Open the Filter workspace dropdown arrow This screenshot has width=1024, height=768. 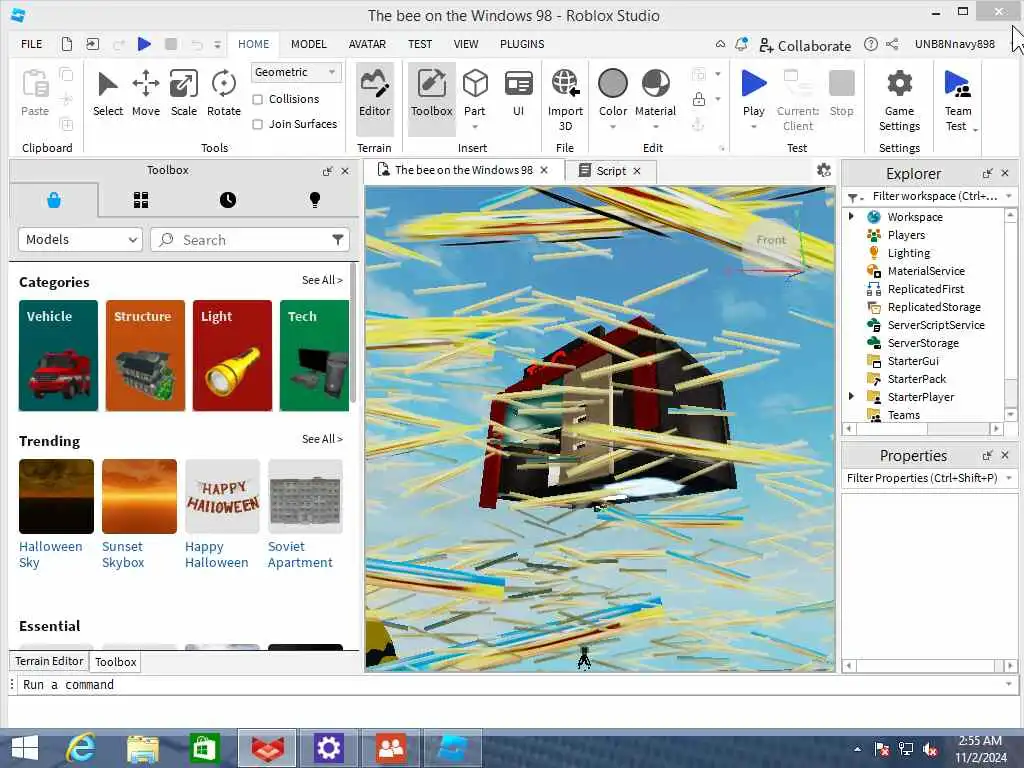(1009, 196)
